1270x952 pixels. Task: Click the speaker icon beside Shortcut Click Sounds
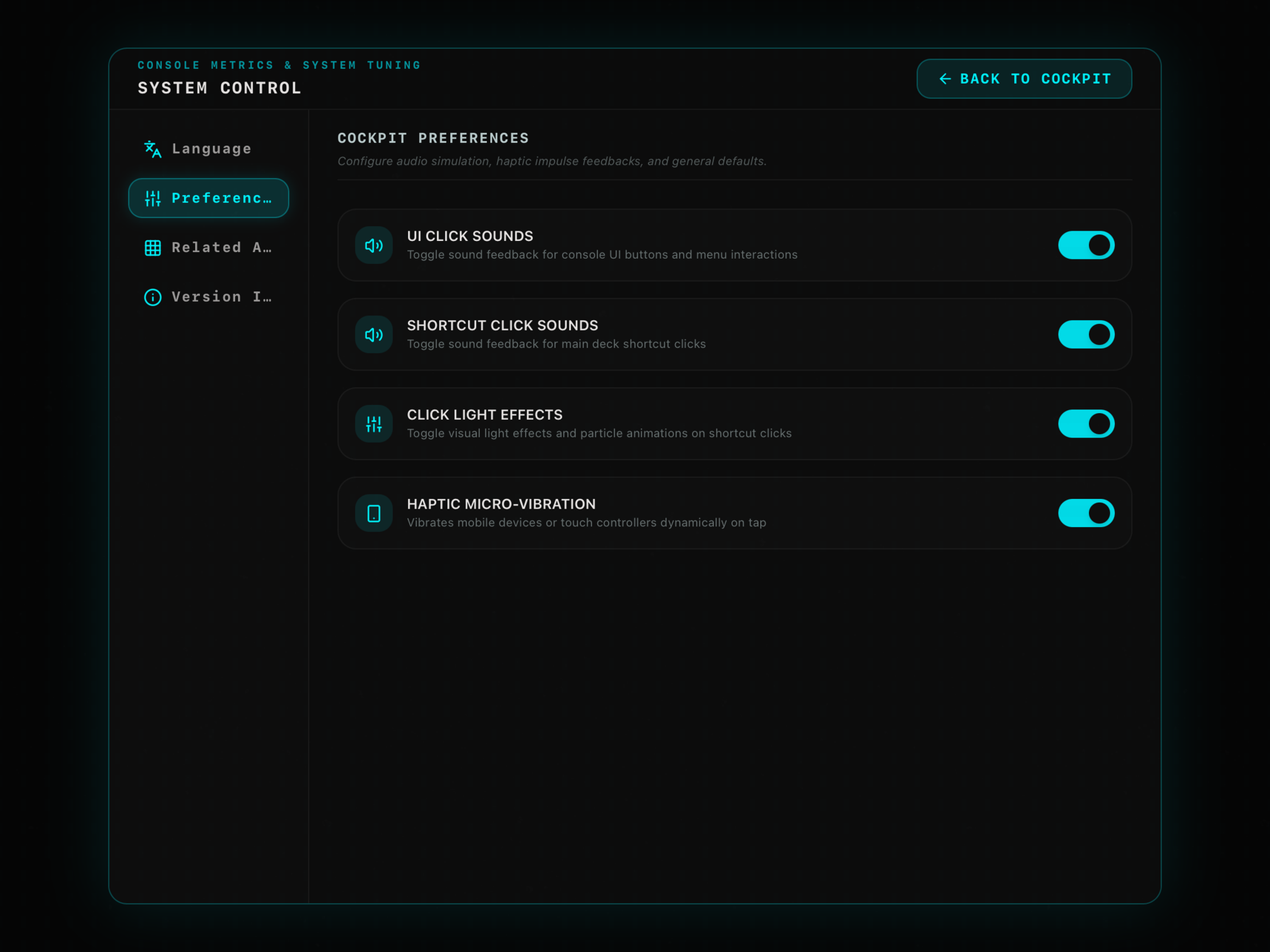click(374, 335)
